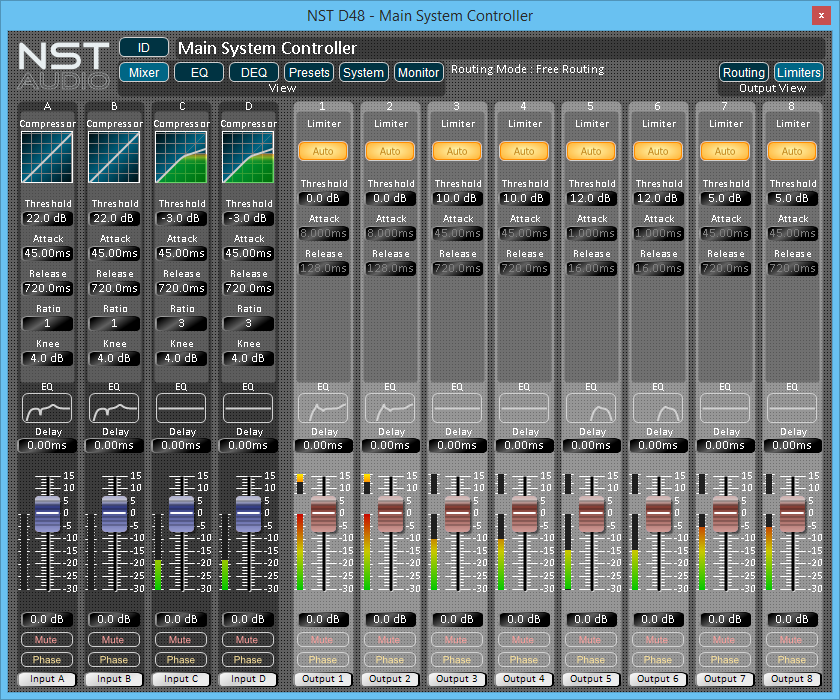Switch to the DEQ view
The height and width of the screenshot is (700, 840).
pos(253,72)
